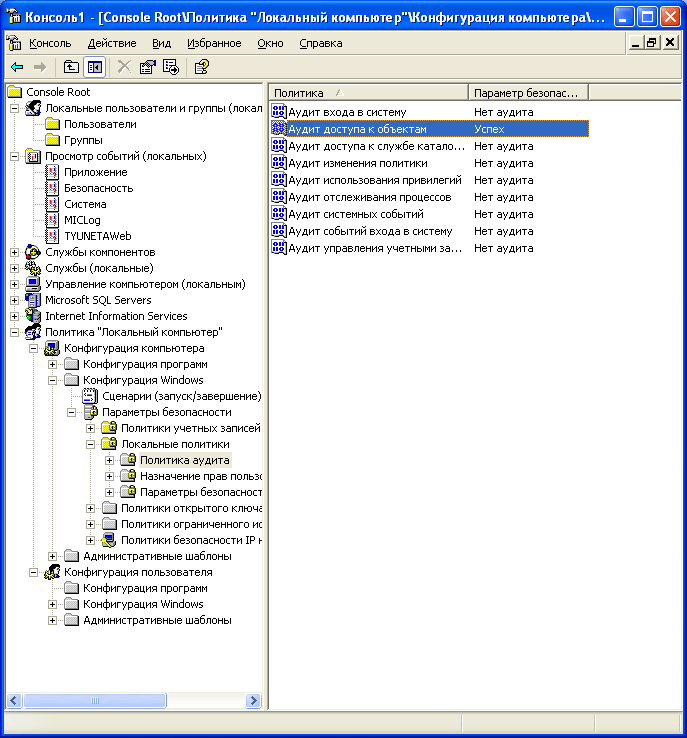
Task: Select Аудит входа в систему policy row
Action: pos(347,112)
